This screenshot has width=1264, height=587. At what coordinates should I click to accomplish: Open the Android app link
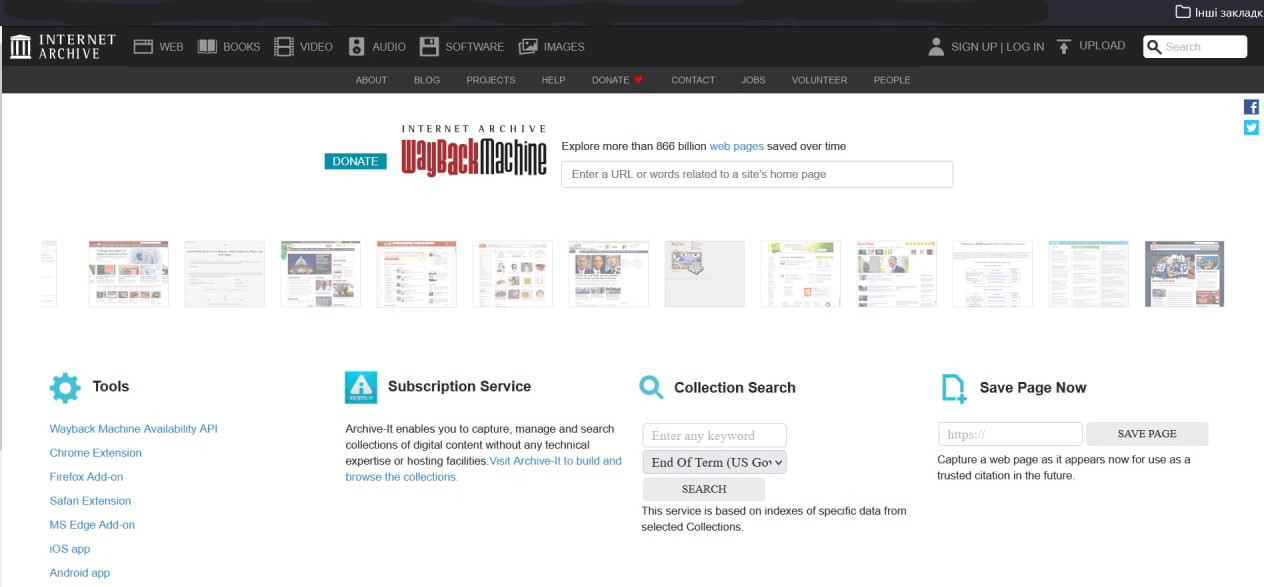pyautogui.click(x=80, y=573)
